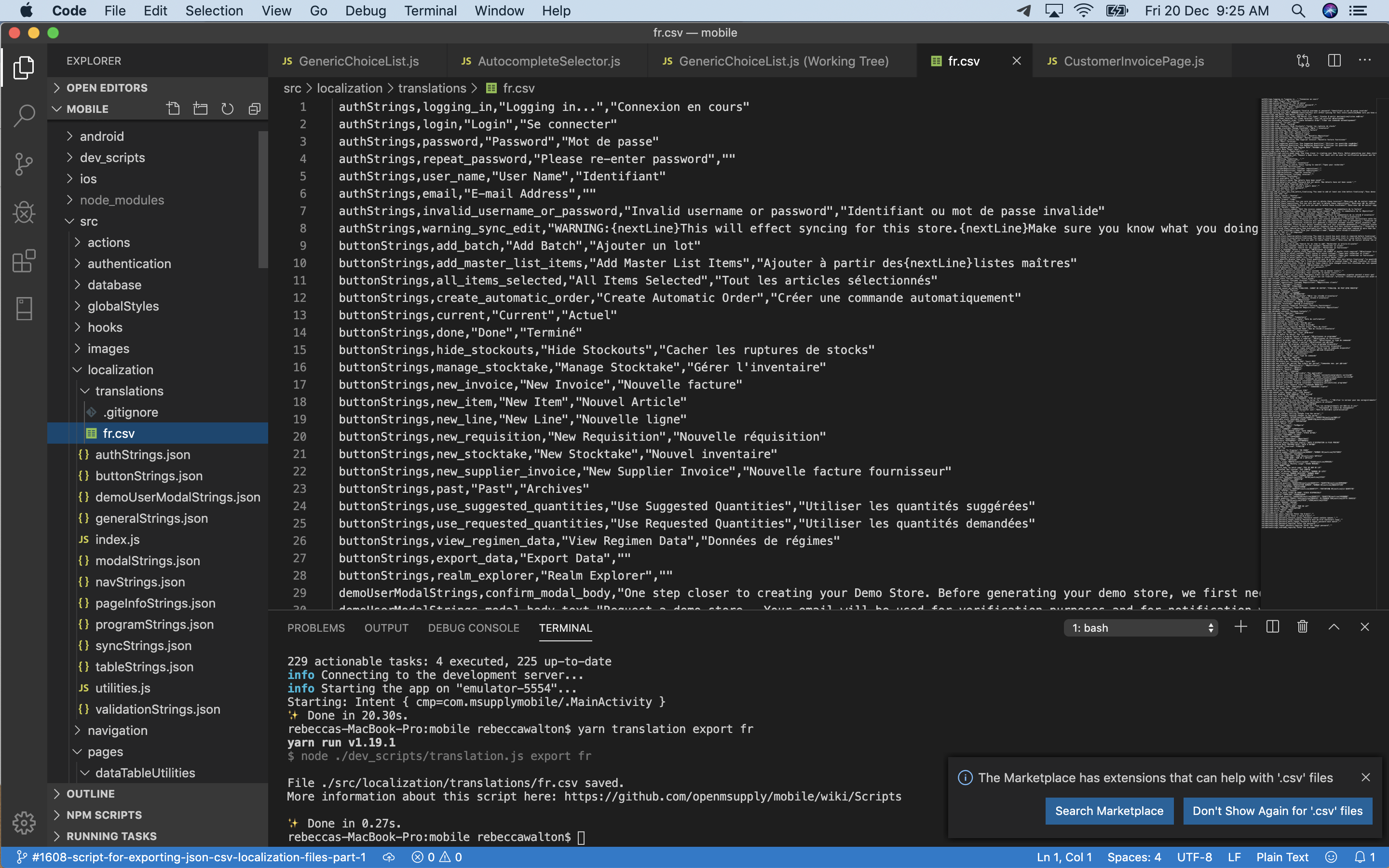
Task: Click Don't Show Again for '.csv' files
Action: pyautogui.click(x=1277, y=811)
